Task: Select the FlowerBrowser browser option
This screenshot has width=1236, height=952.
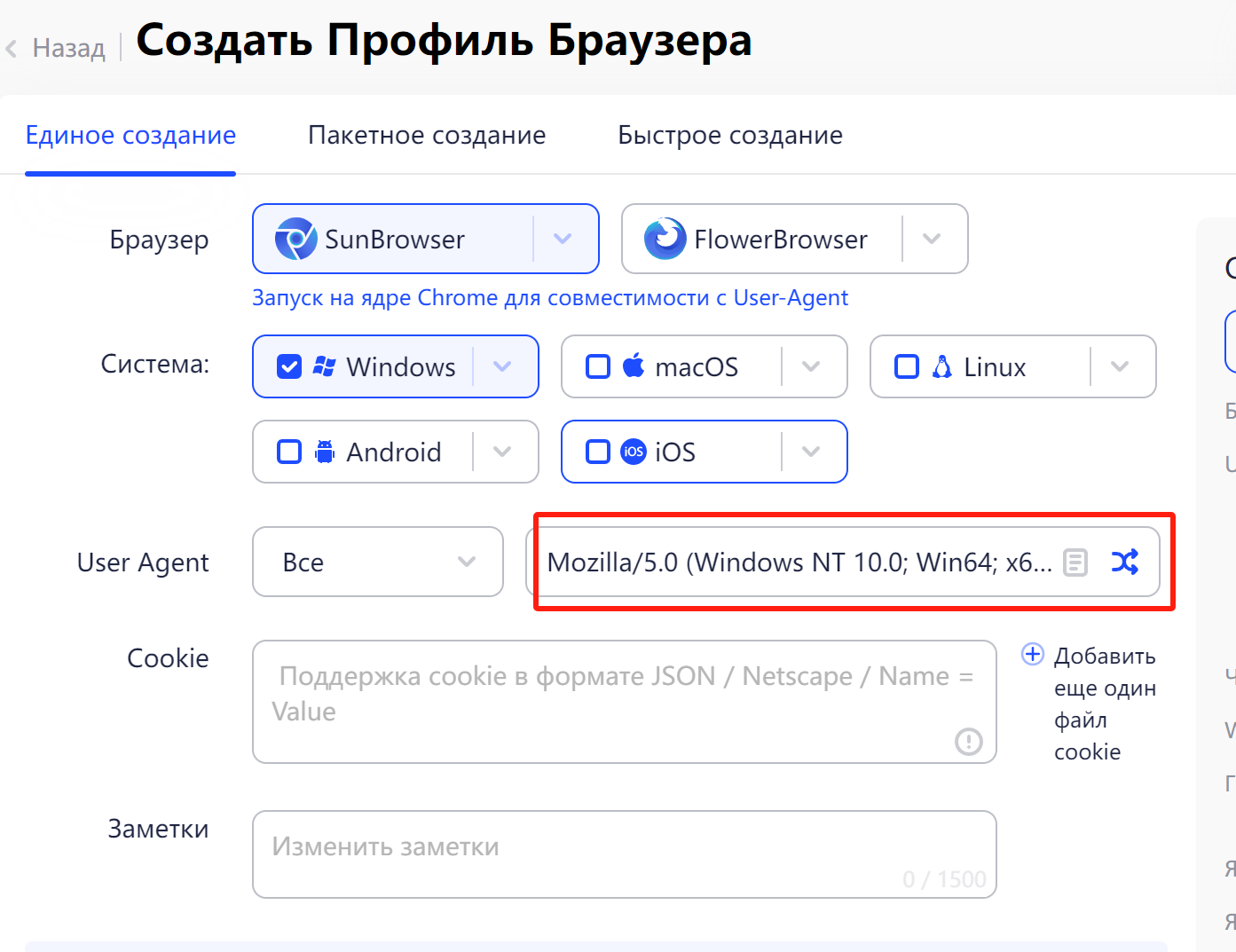Action: [795, 239]
